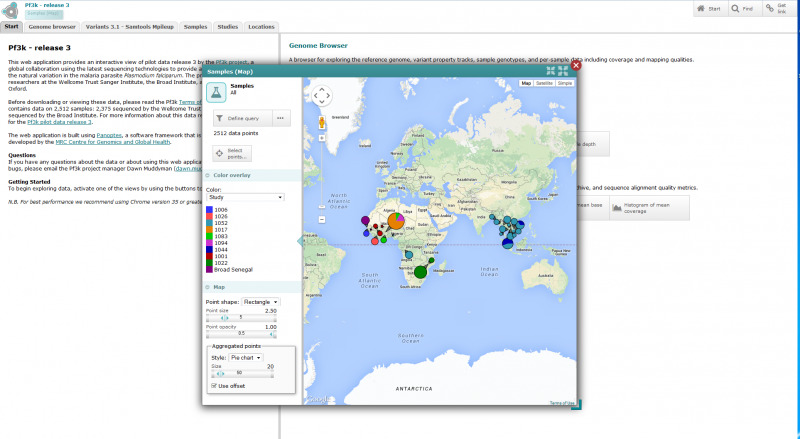Open the MRC Centre for Genomics link
The height and width of the screenshot is (439, 800).
point(113,142)
